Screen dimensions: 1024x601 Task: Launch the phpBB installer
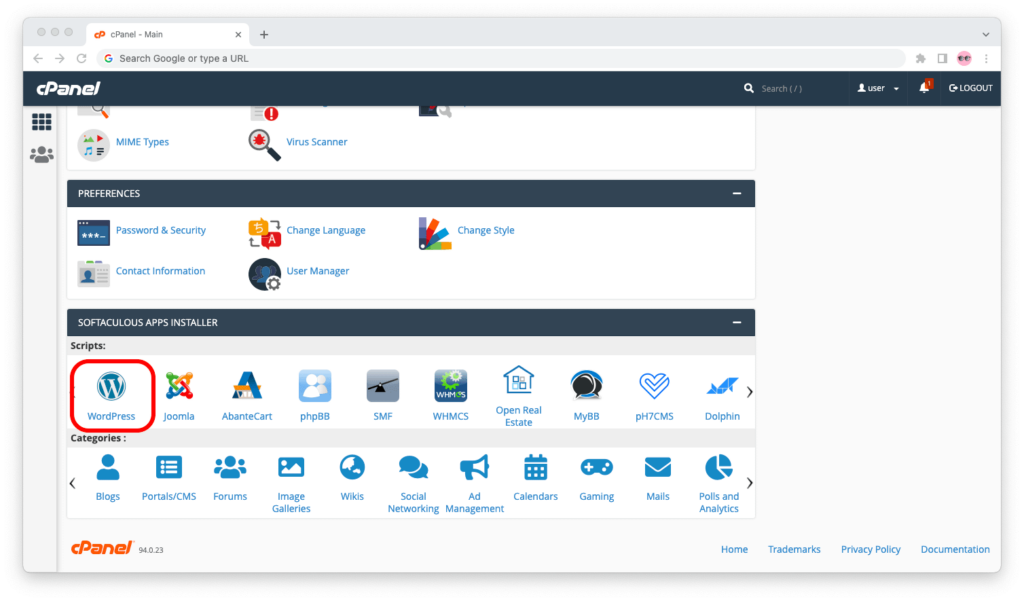click(x=315, y=395)
